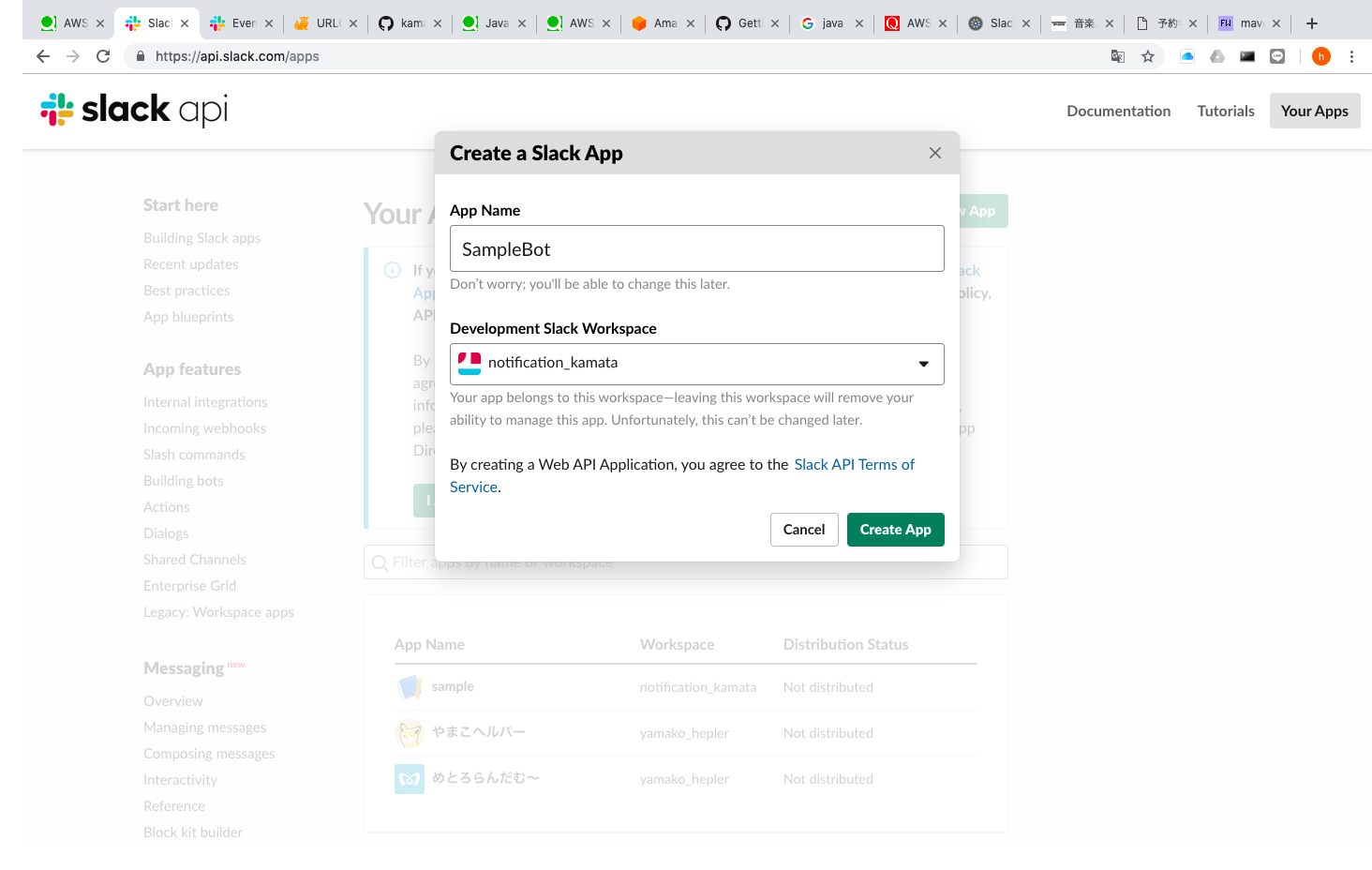Click the padlock site info icon
Image resolution: width=1372 pixels, height=870 pixels.
coord(141,56)
